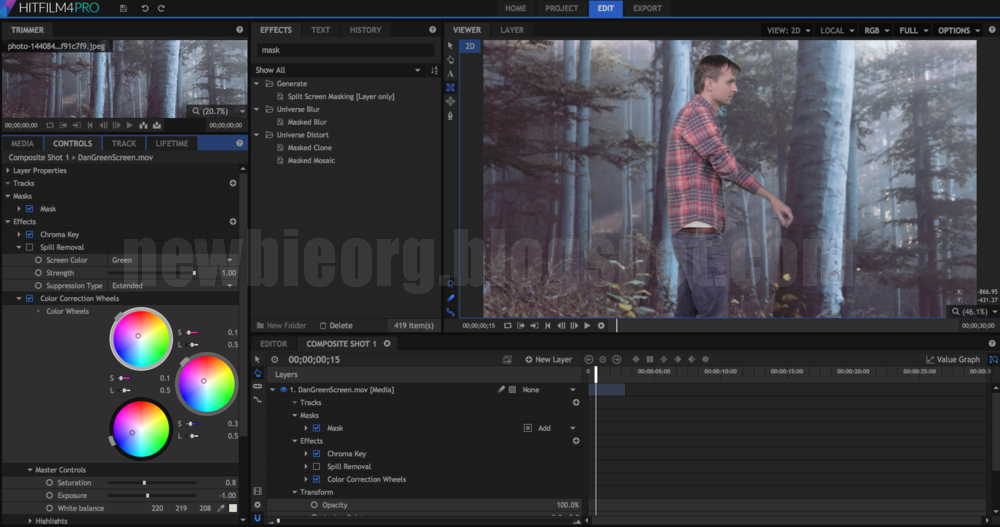Open Effects panel help icon

pos(432,29)
